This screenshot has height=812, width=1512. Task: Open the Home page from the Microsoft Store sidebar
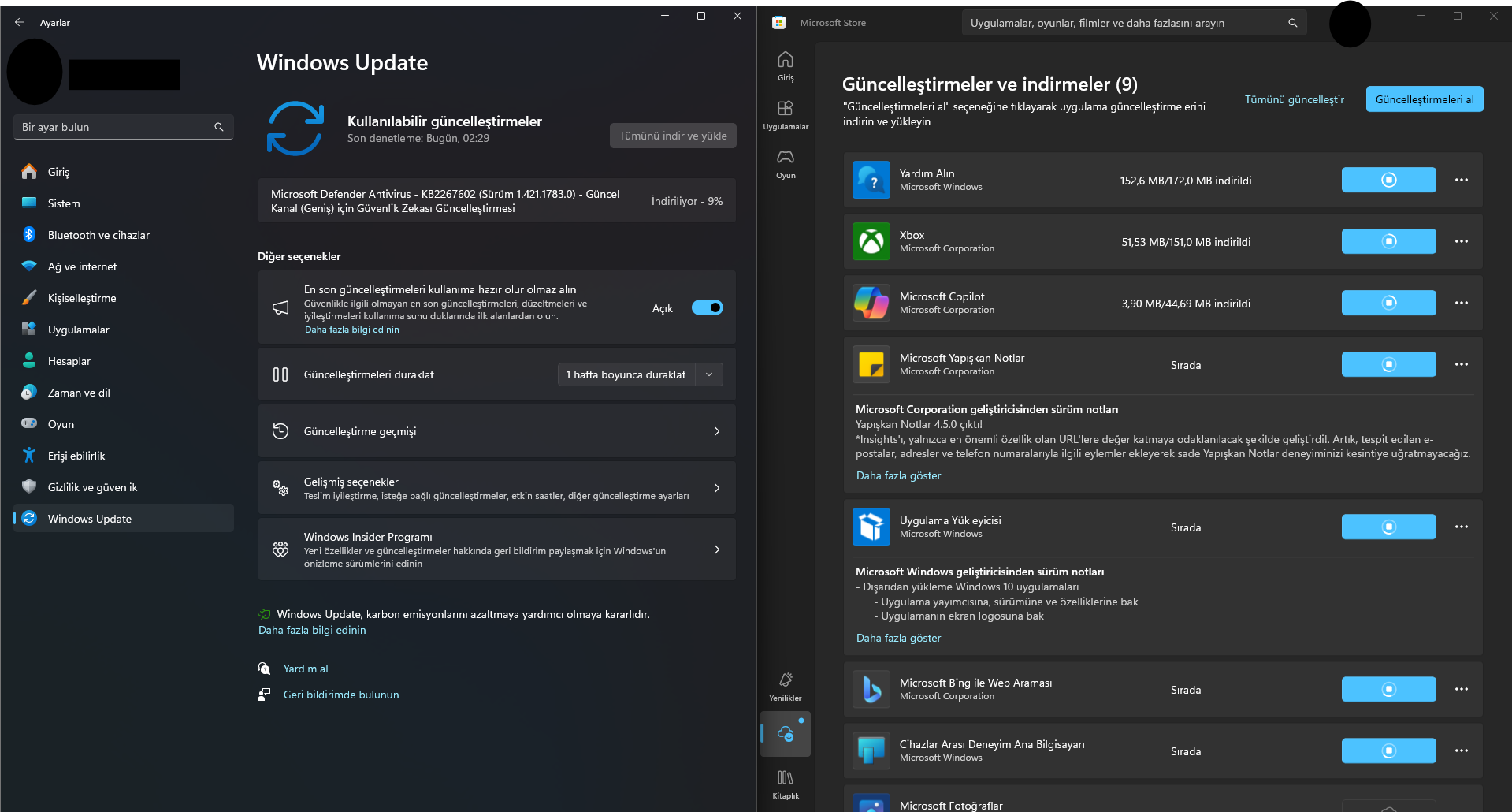pos(786,66)
